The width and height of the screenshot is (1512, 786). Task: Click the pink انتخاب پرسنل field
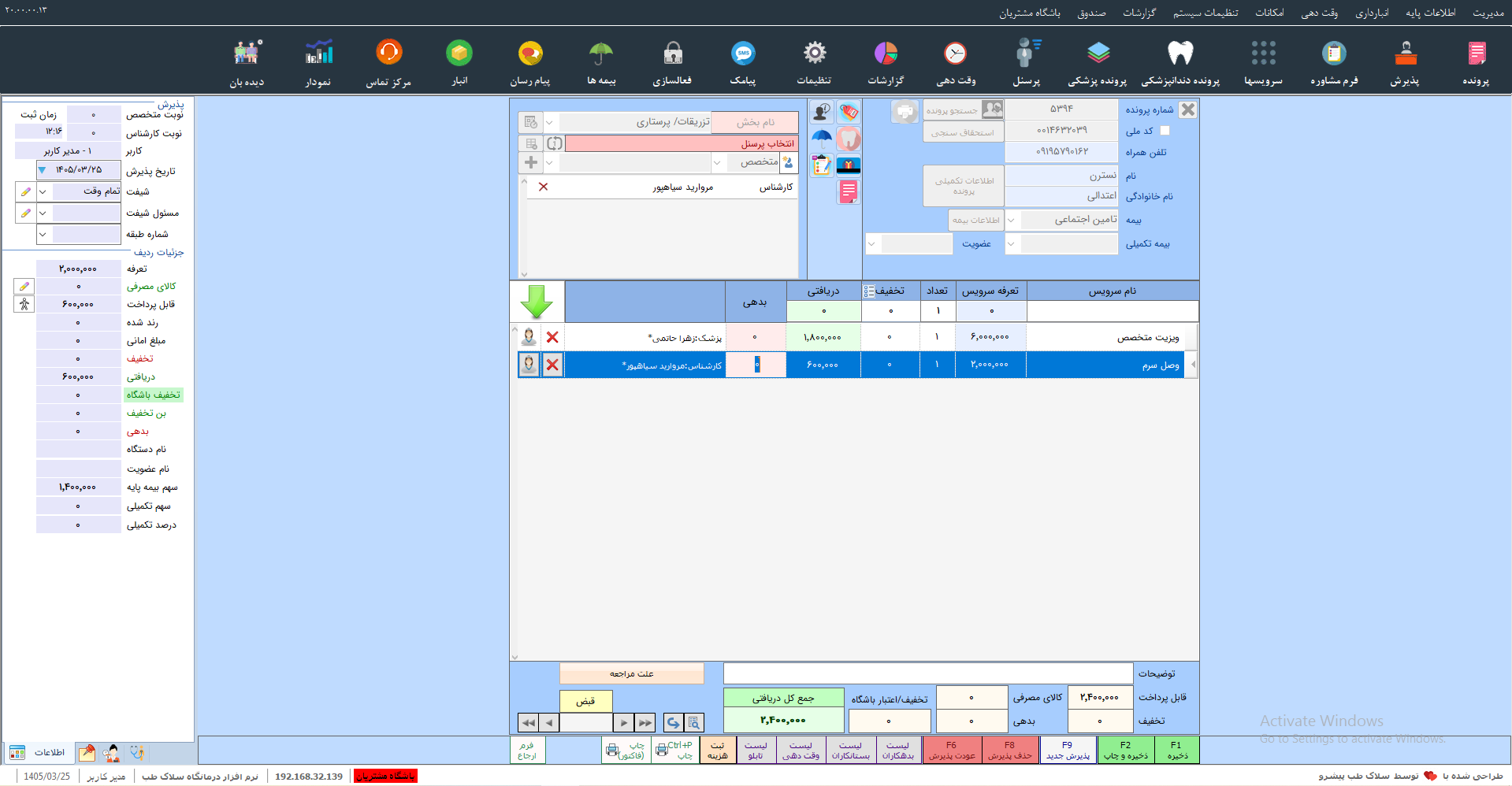682,143
